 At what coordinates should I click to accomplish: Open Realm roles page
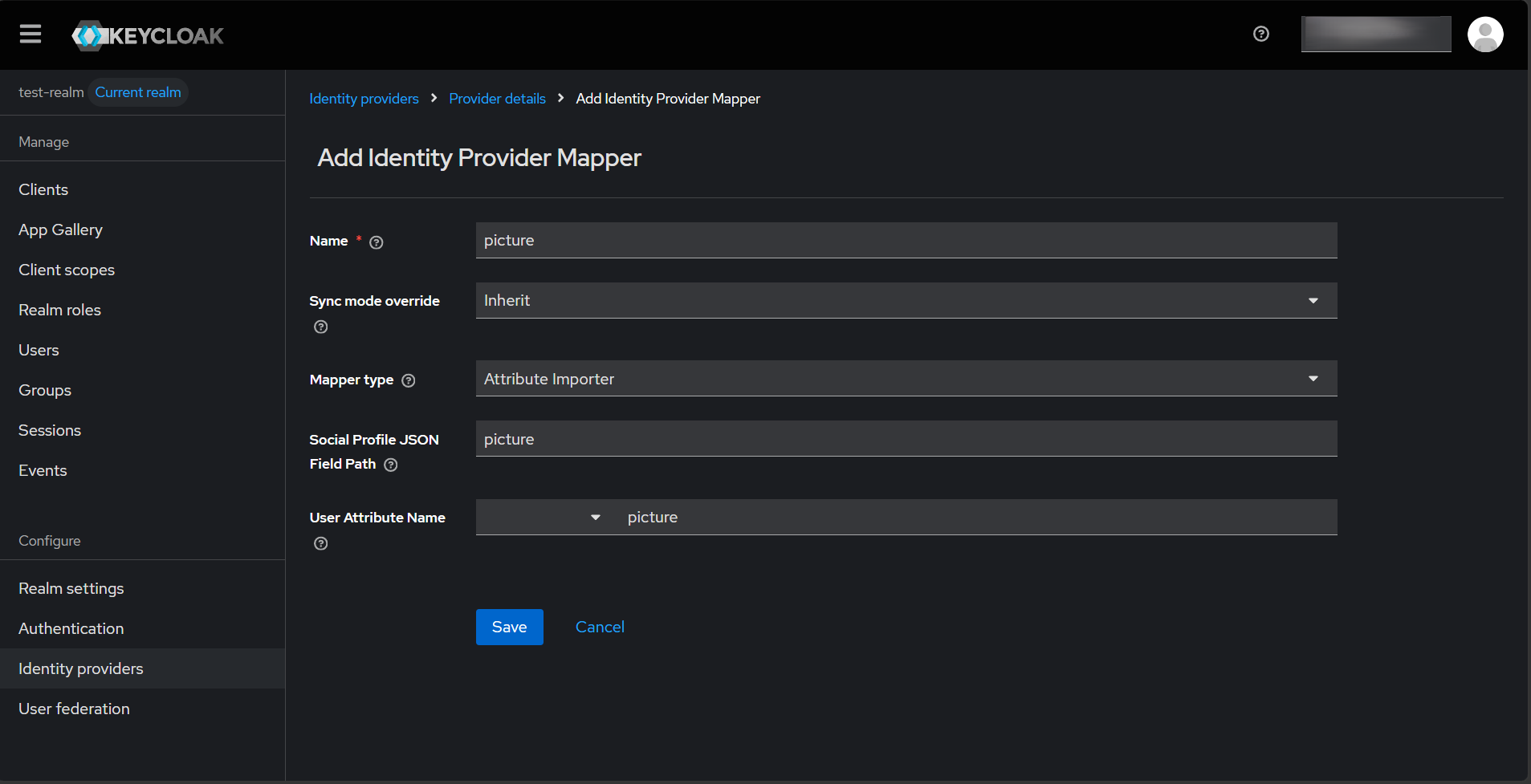click(59, 310)
